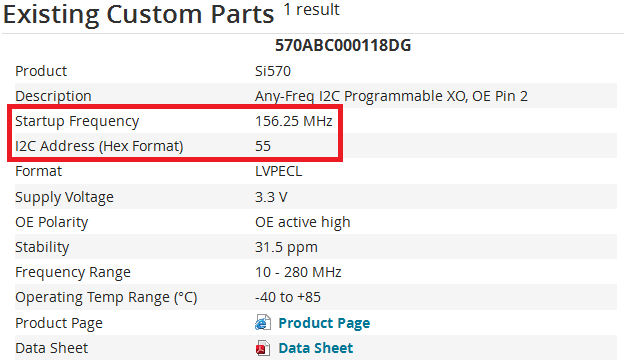624x364 pixels.
Task: Click the LVPECL format value
Action: (x=279, y=171)
